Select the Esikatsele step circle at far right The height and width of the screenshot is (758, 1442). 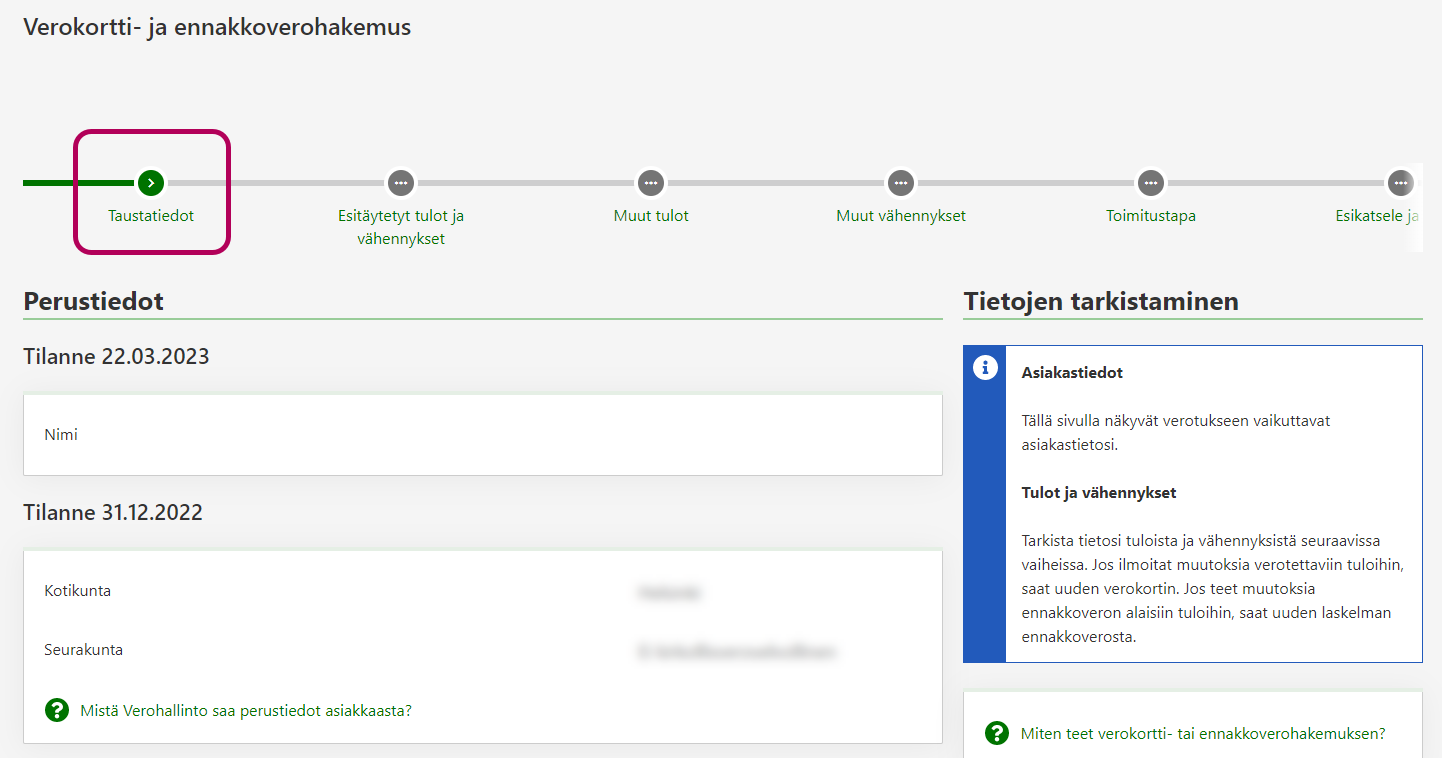1400,183
